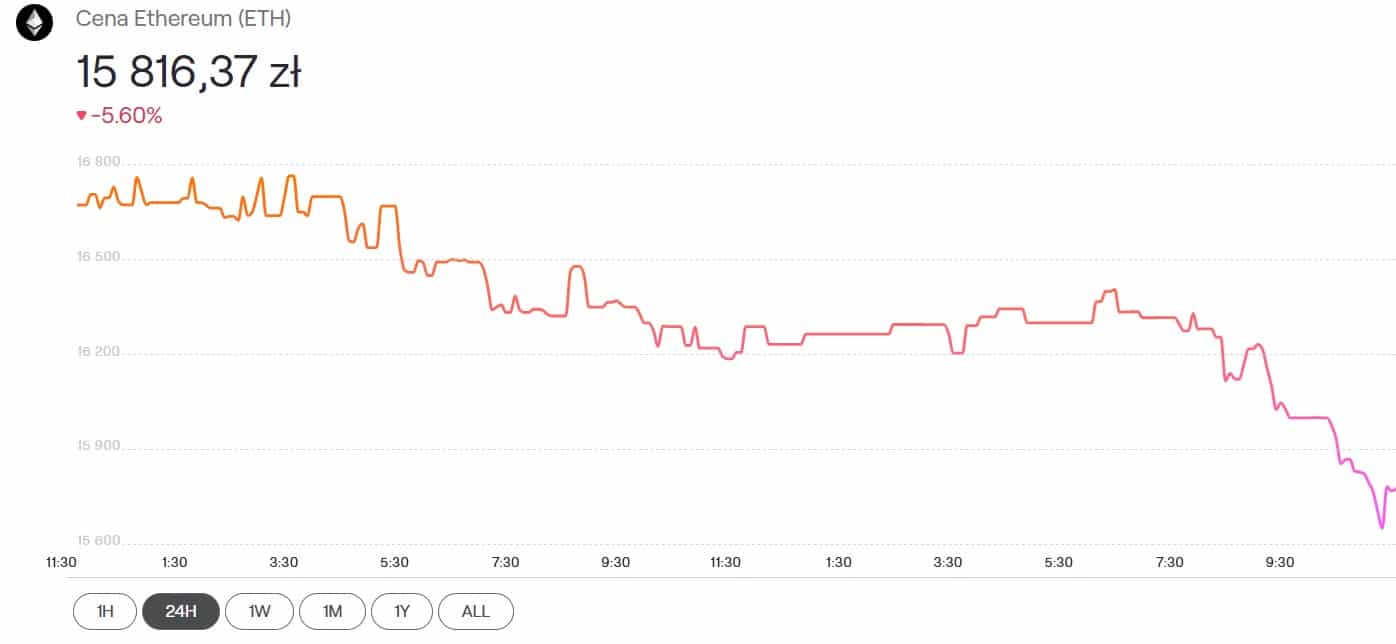This screenshot has height=644, width=1396.
Task: Switch chart to 1W range
Action: [259, 611]
